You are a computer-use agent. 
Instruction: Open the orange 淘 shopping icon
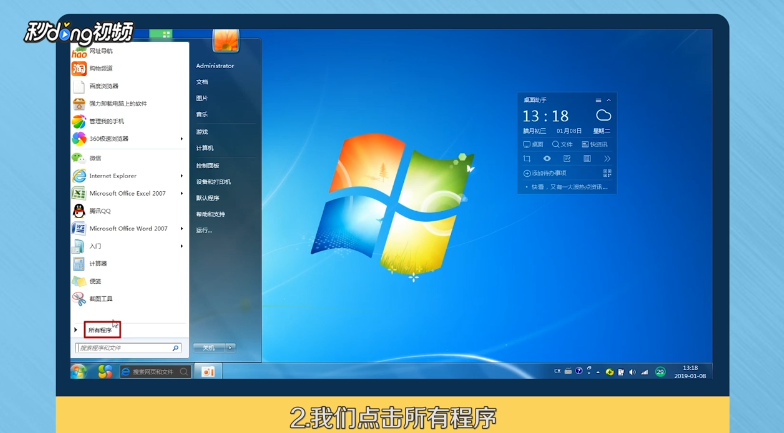pos(79,68)
